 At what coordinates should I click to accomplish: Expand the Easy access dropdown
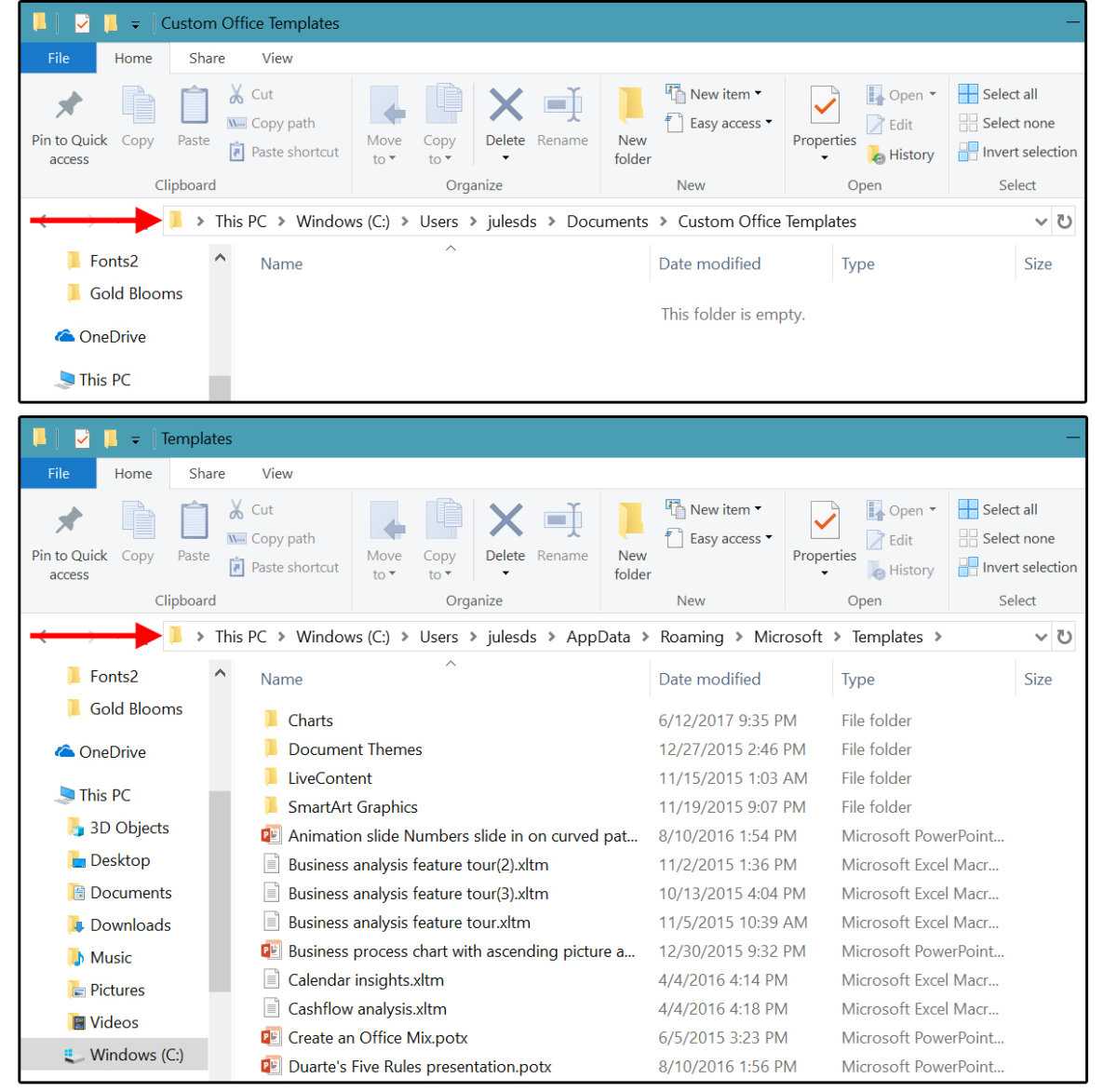coord(720,122)
